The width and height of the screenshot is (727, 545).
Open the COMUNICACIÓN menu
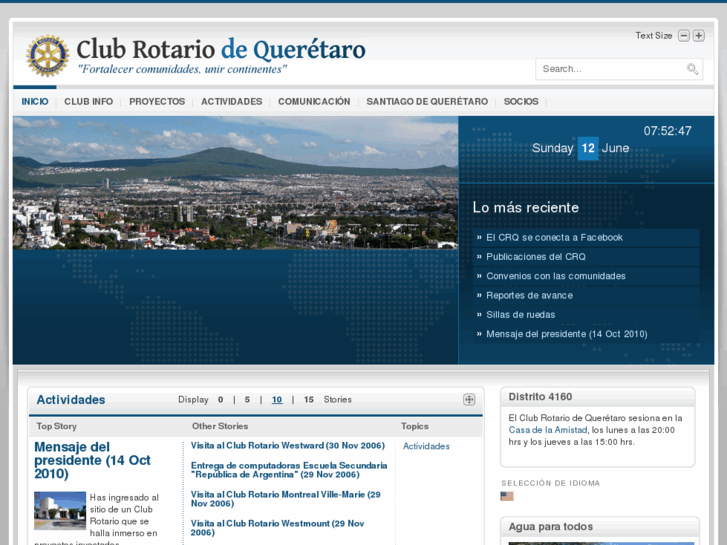(314, 102)
